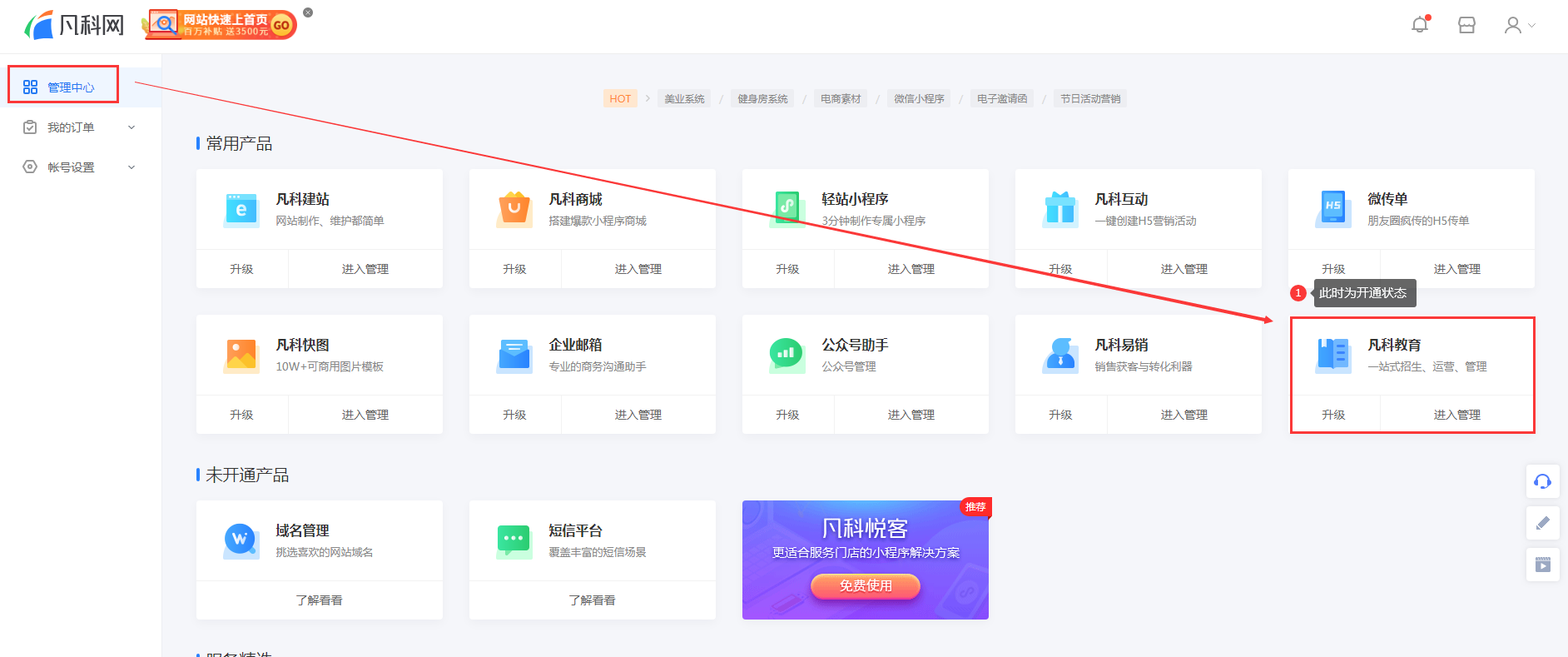Enter management for 凡科教育
The width and height of the screenshot is (1568, 657).
pos(1457,415)
